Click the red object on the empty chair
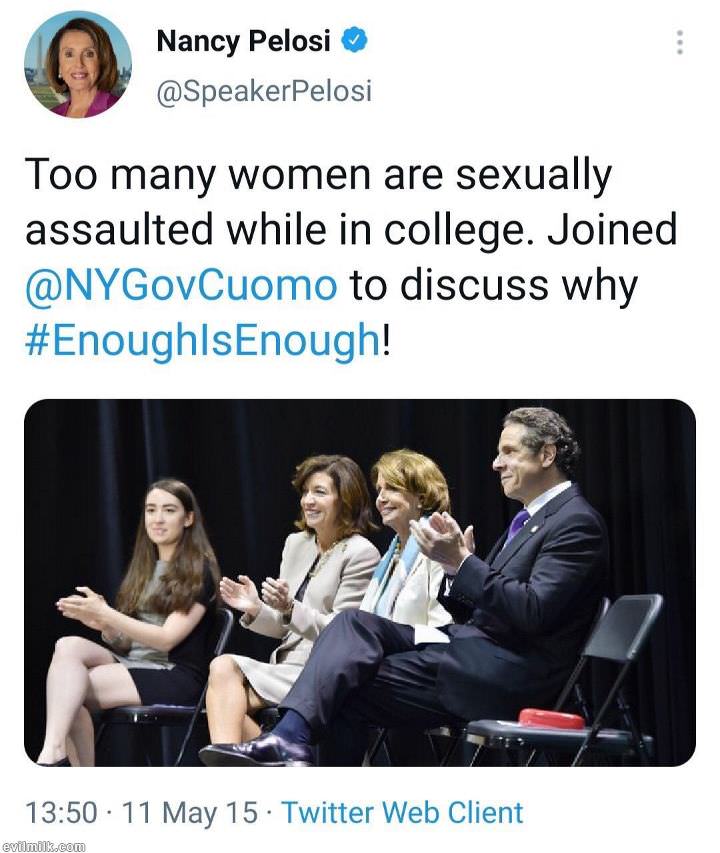 tap(552, 719)
